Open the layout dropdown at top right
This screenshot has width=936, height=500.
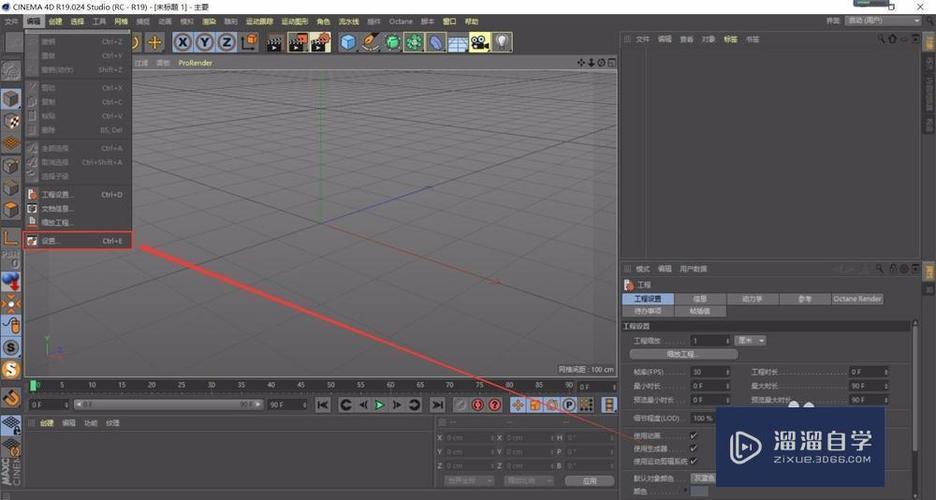pos(883,21)
